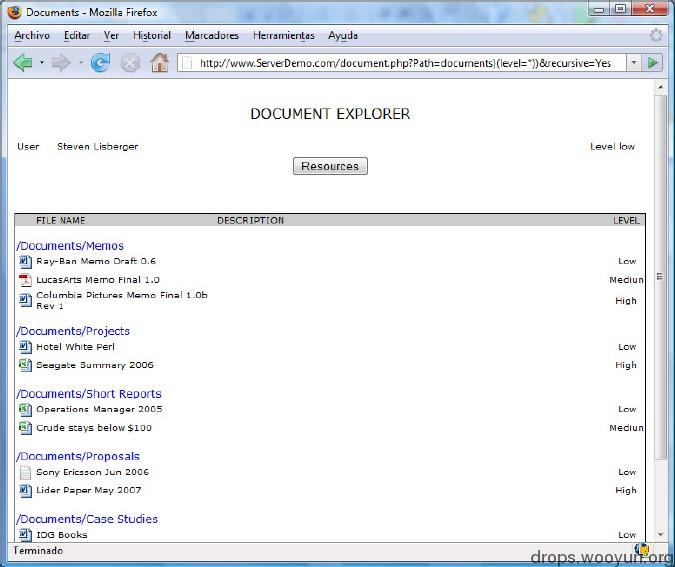The height and width of the screenshot is (567, 675).
Task: Click the vertical scrollbar thumb
Action: point(660,277)
